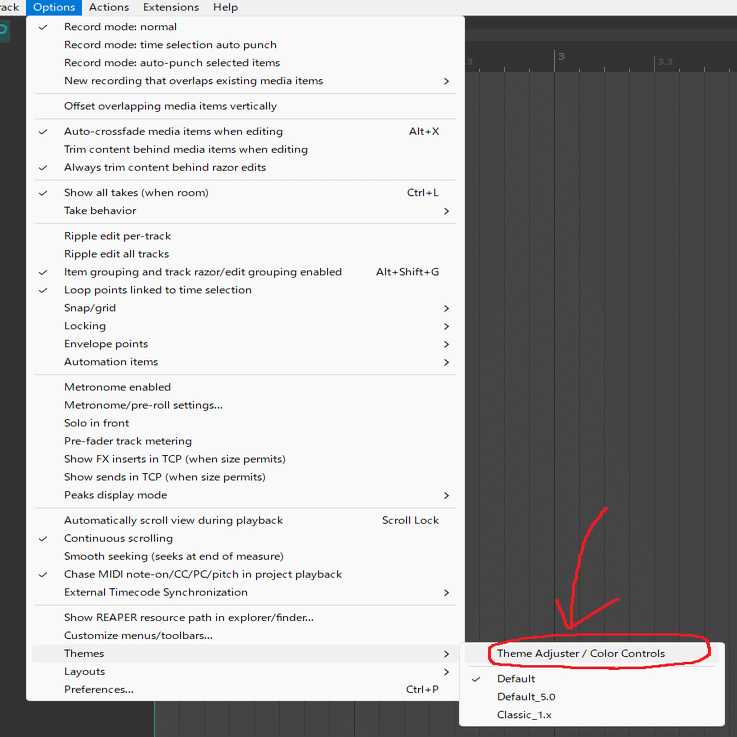The height and width of the screenshot is (737, 737).
Task: Expand the Locking submenu
Action: pos(245,326)
